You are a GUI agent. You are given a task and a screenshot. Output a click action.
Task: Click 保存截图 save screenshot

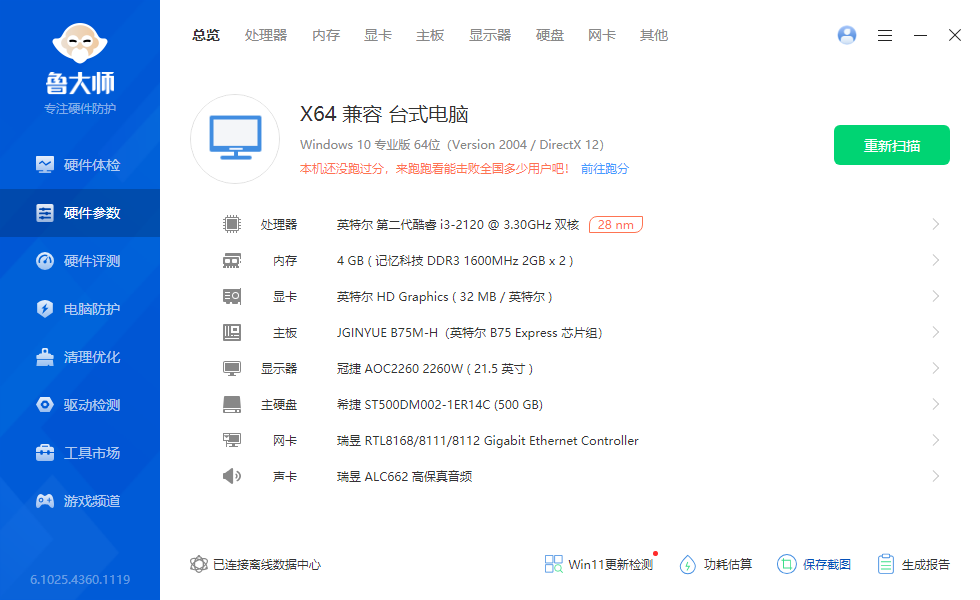pos(815,564)
